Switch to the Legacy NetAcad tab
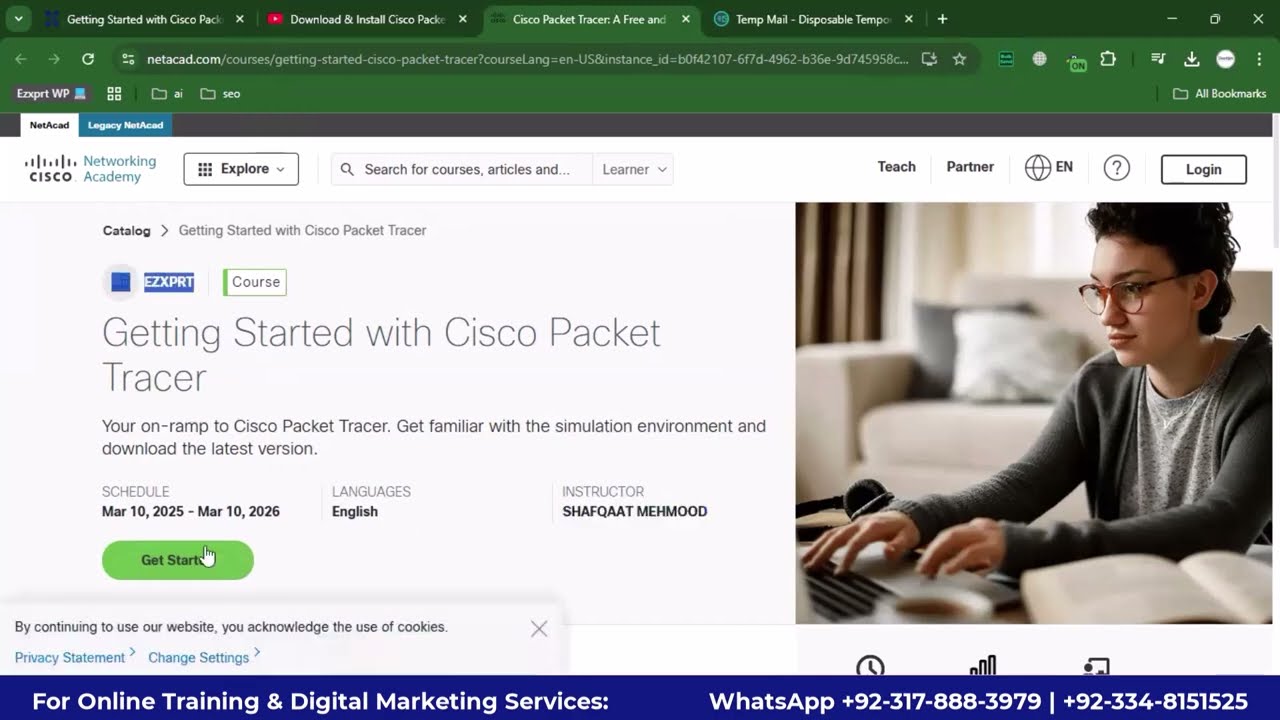The width and height of the screenshot is (1280, 720). click(x=125, y=125)
